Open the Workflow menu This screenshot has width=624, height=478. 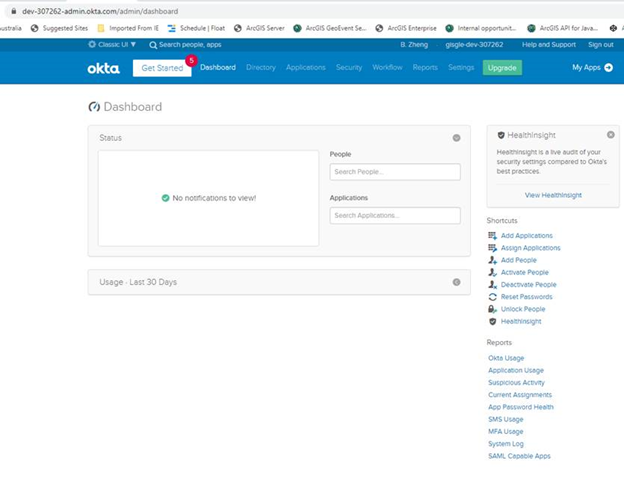click(387, 67)
